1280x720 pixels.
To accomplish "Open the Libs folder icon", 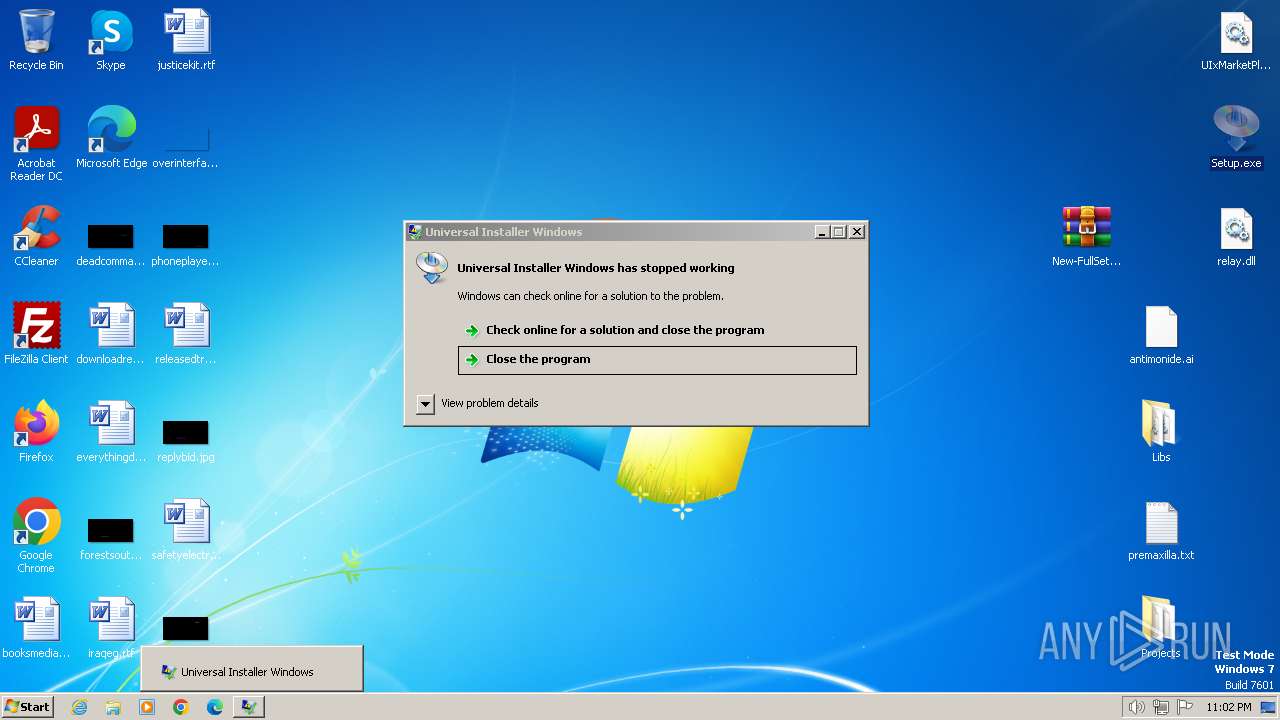I will [x=1161, y=431].
